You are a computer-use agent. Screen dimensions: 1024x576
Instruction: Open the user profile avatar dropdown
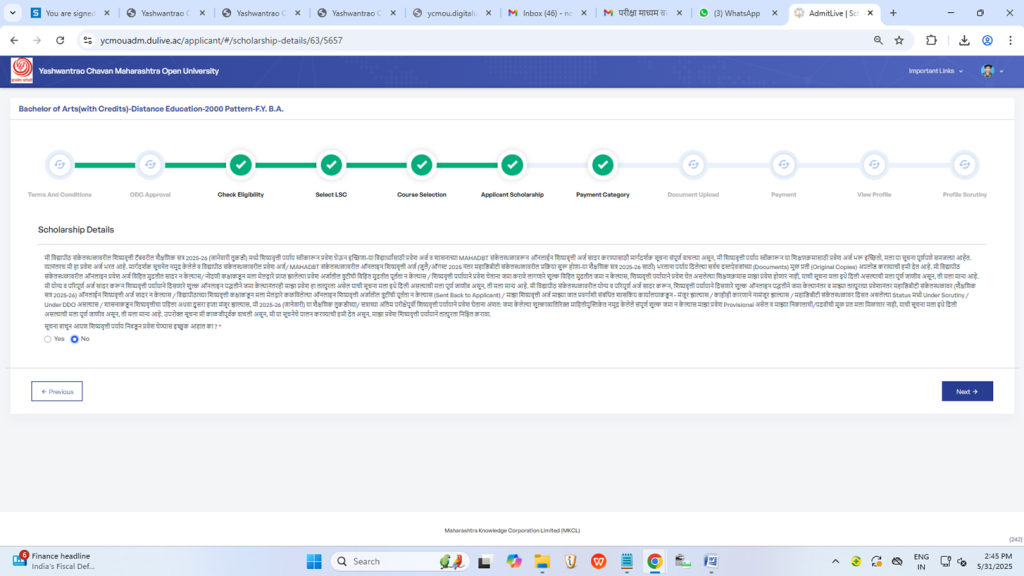(990, 71)
